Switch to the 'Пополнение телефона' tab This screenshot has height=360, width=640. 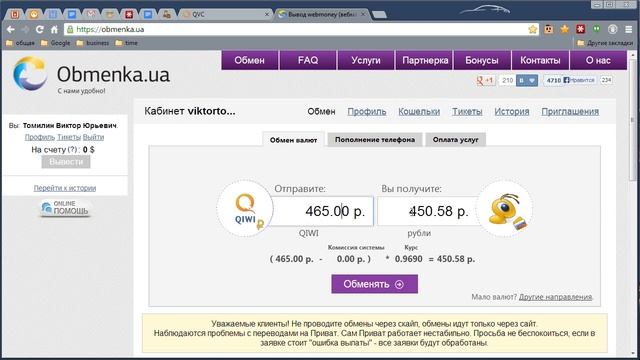[x=375, y=139]
